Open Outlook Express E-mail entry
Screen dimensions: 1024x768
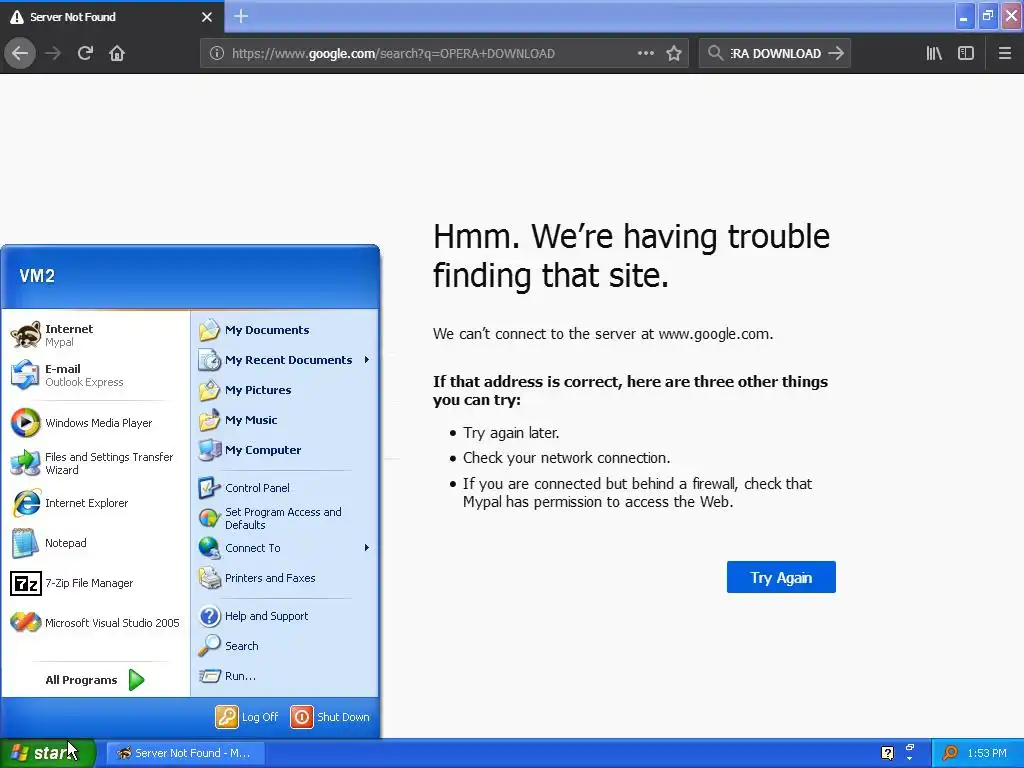point(95,376)
